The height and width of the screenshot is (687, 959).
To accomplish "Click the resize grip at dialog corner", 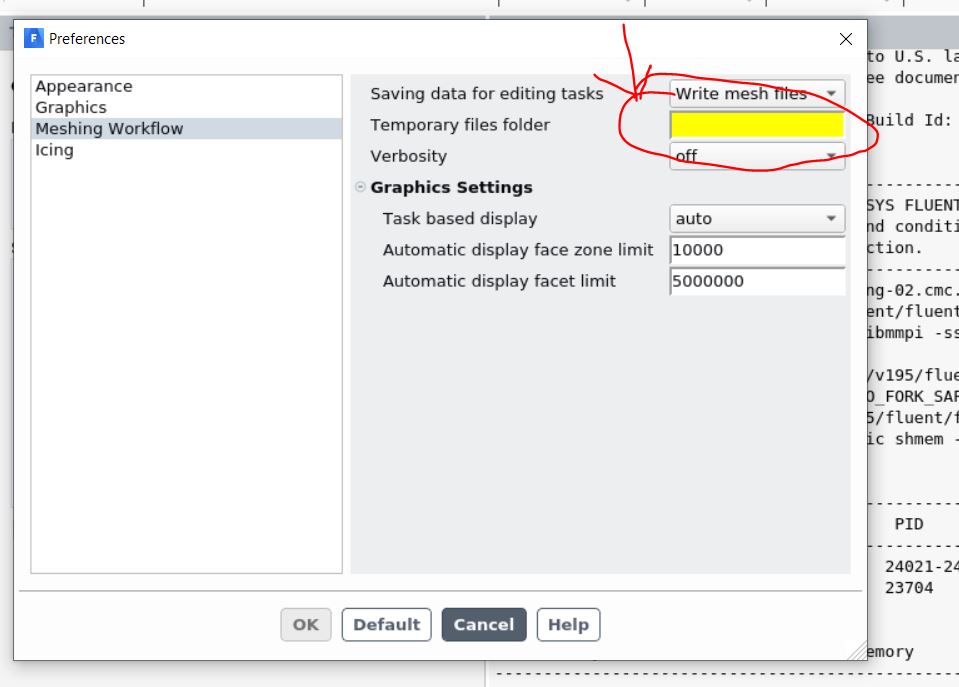I will pyautogui.click(x=857, y=651).
